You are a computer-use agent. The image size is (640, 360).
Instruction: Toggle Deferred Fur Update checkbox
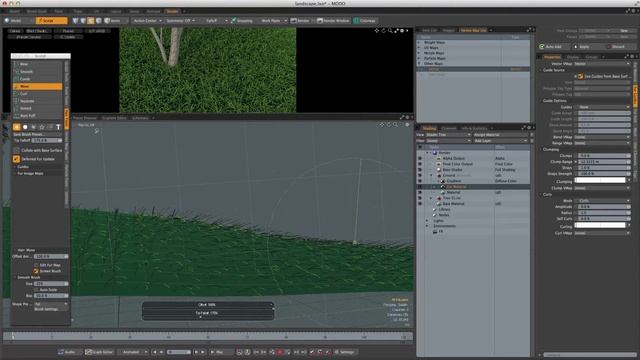(16, 159)
